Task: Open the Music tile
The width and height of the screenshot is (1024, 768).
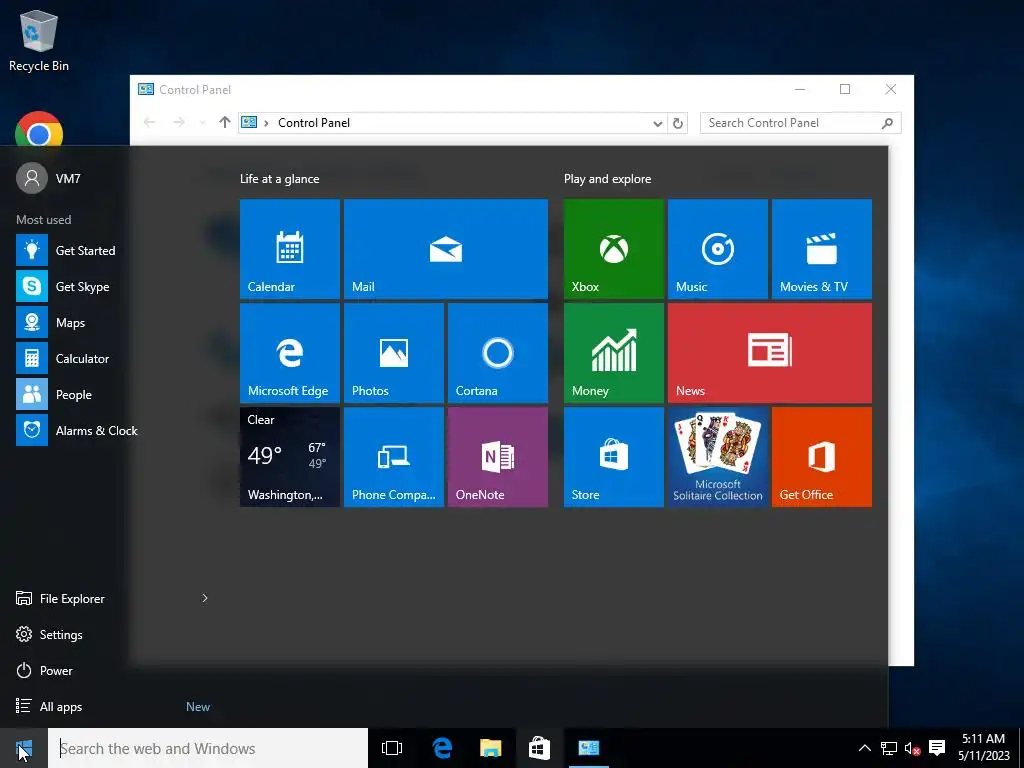Action: 718,249
